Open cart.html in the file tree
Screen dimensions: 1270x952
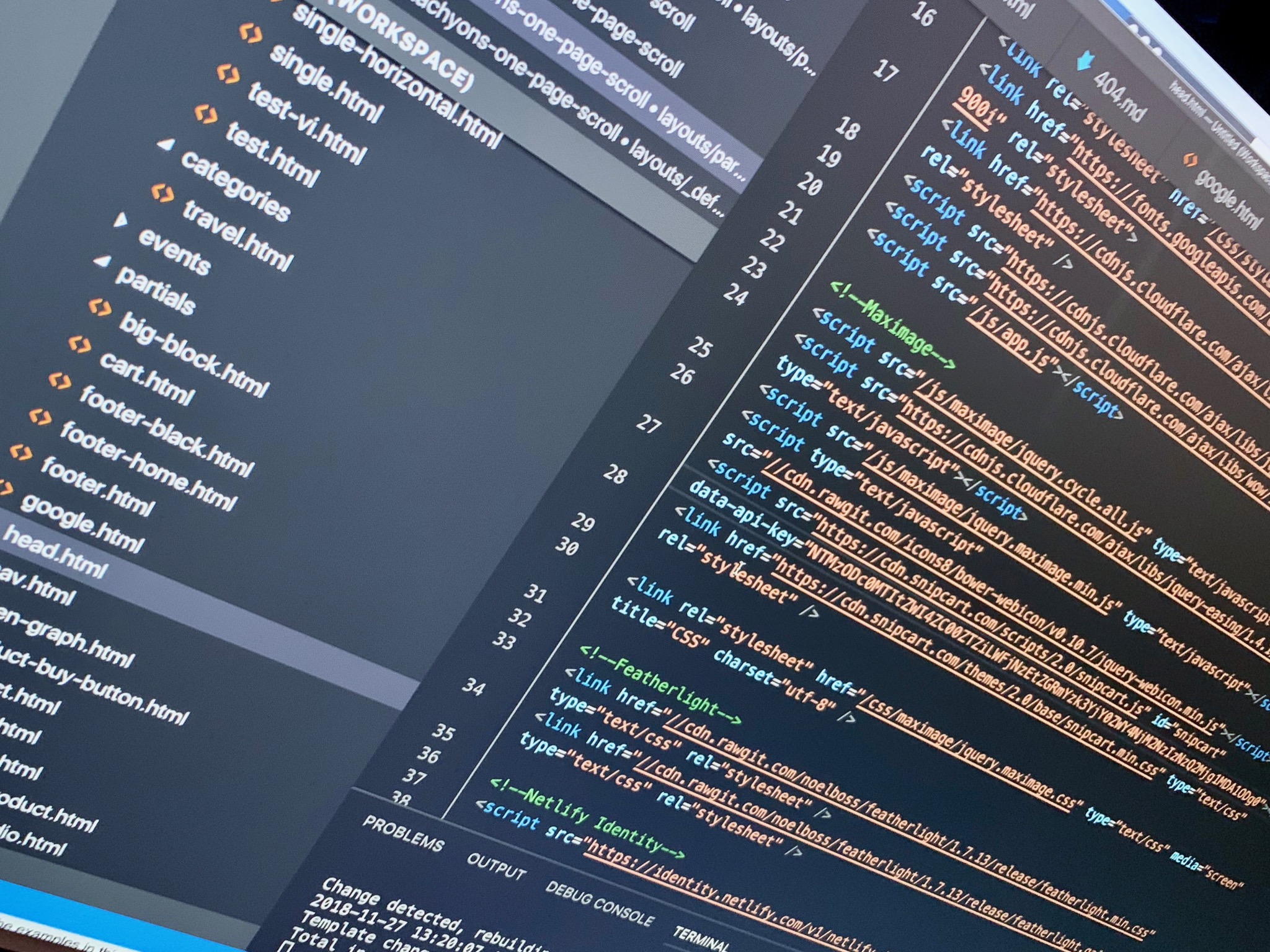click(x=147, y=379)
